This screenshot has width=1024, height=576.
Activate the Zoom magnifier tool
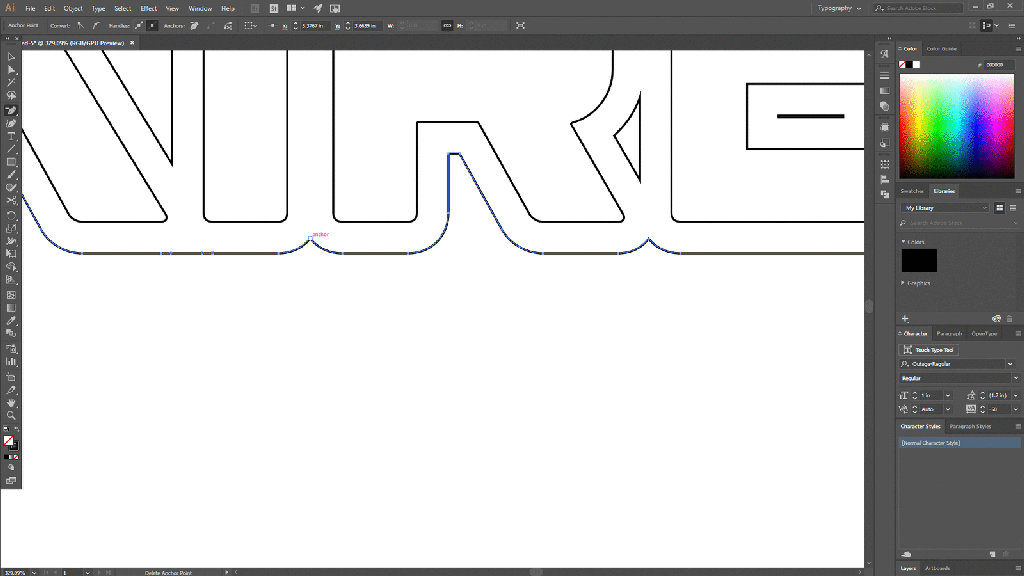coord(11,415)
